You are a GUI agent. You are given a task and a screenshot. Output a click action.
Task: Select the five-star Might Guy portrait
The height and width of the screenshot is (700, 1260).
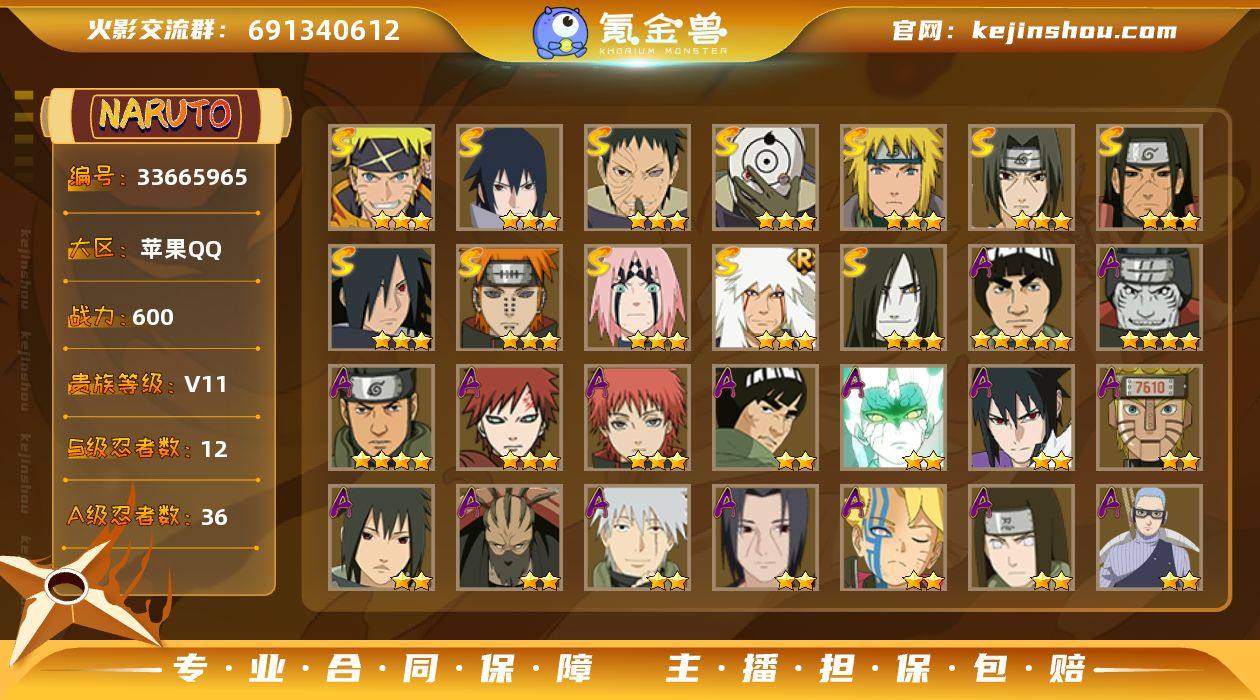point(1022,297)
